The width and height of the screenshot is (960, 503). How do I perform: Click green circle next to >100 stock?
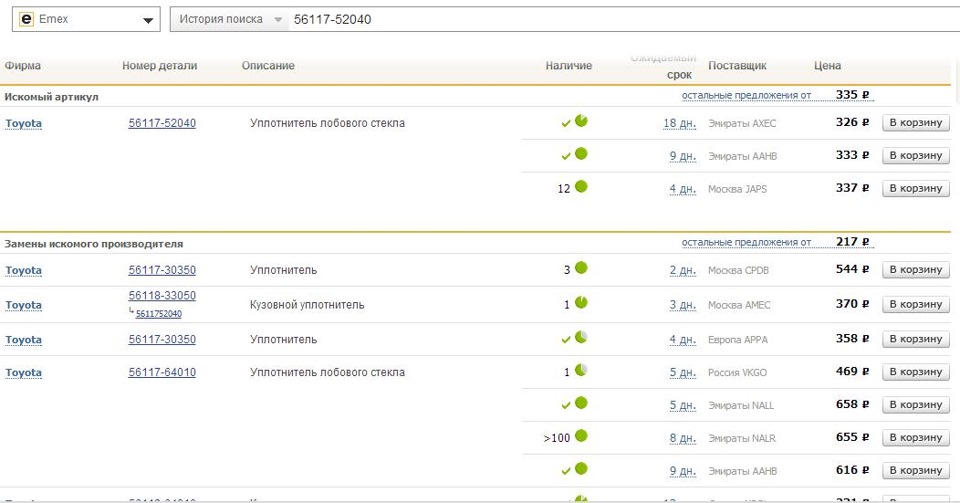pyautogui.click(x=581, y=436)
